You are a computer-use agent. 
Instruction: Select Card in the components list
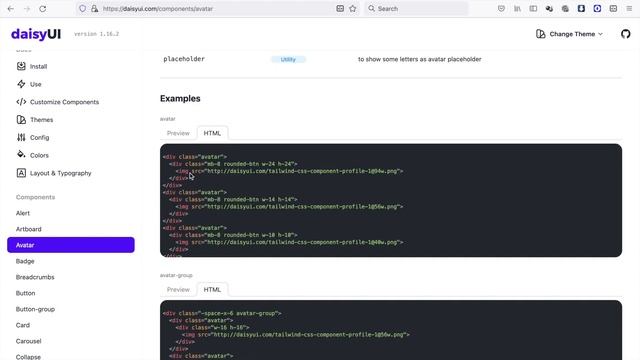(23, 325)
